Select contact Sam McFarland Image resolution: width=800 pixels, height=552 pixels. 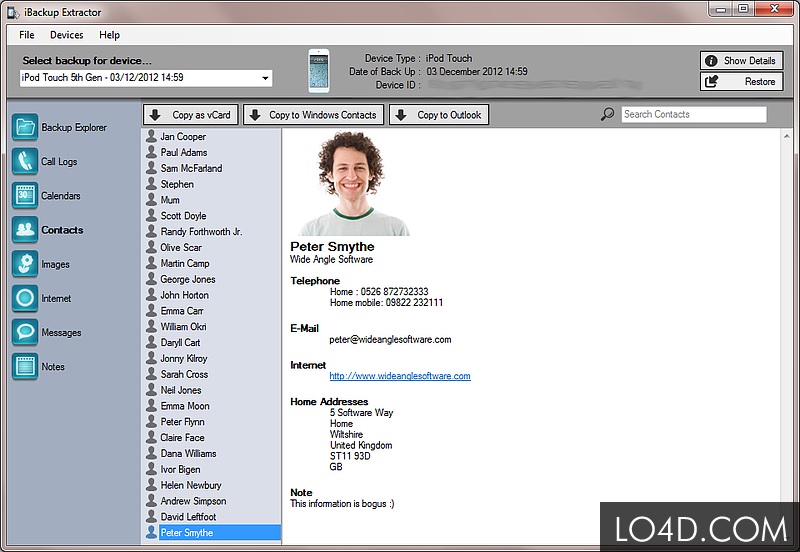pos(191,168)
